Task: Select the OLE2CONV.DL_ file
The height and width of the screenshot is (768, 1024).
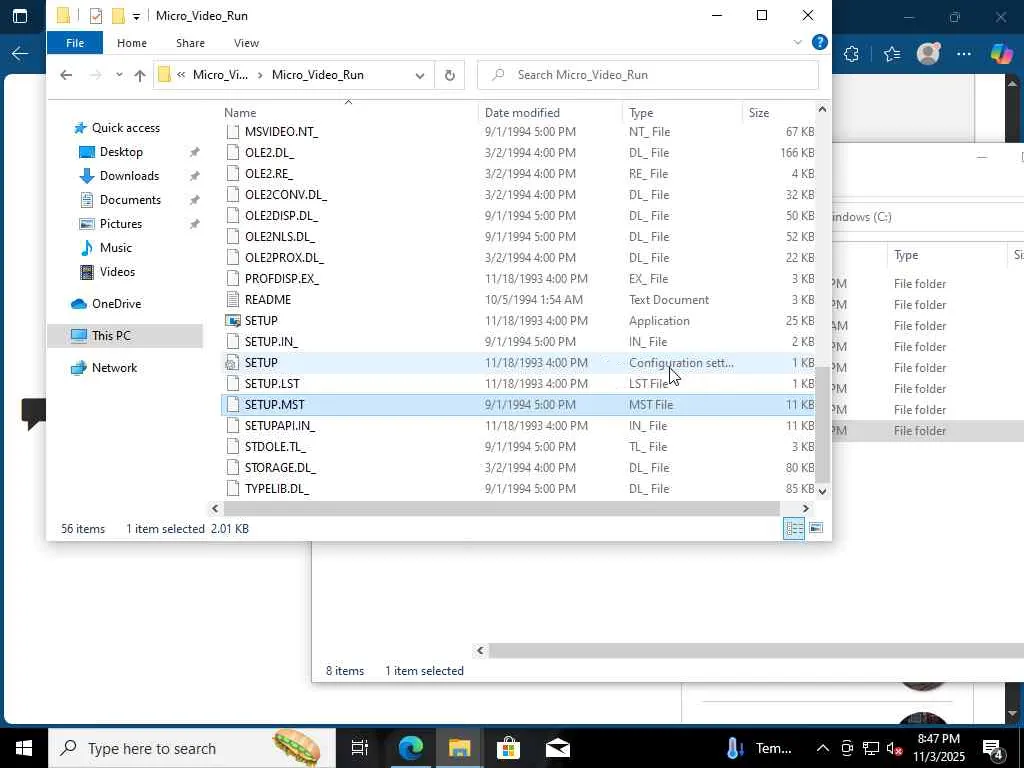Action: point(285,195)
